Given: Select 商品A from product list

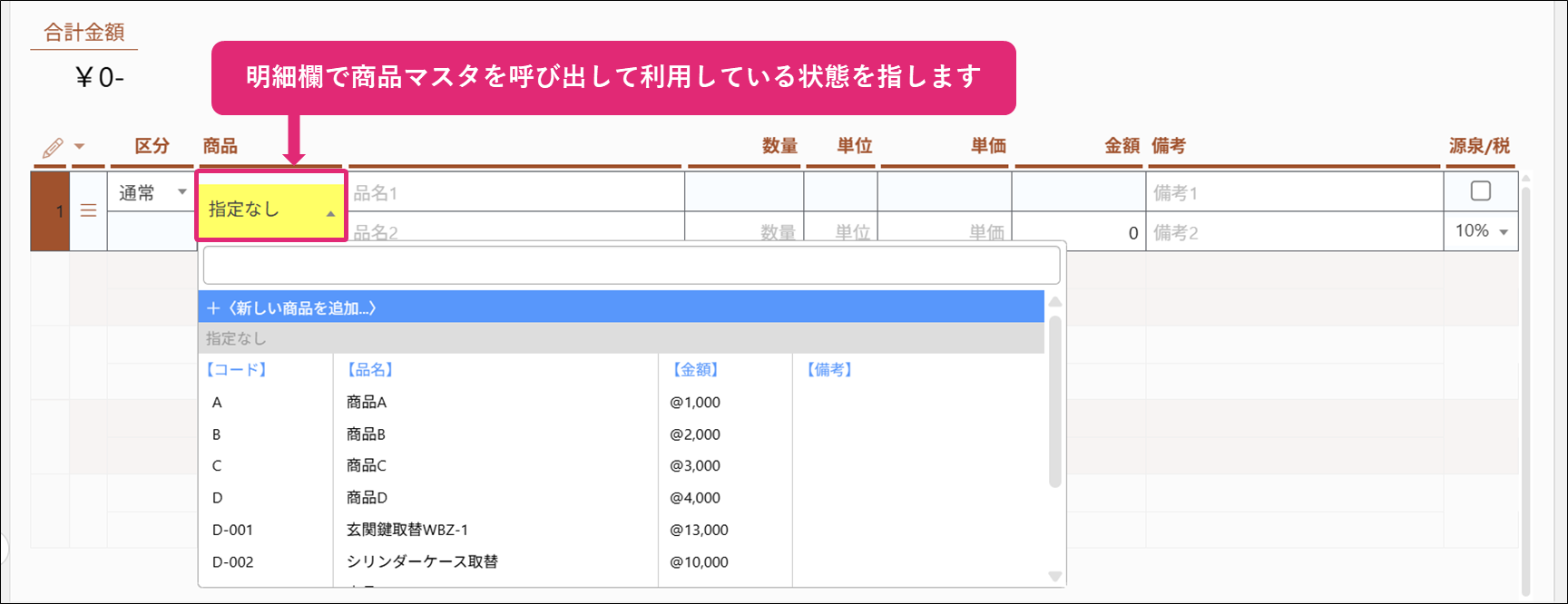Looking at the screenshot, I should coord(367,403).
